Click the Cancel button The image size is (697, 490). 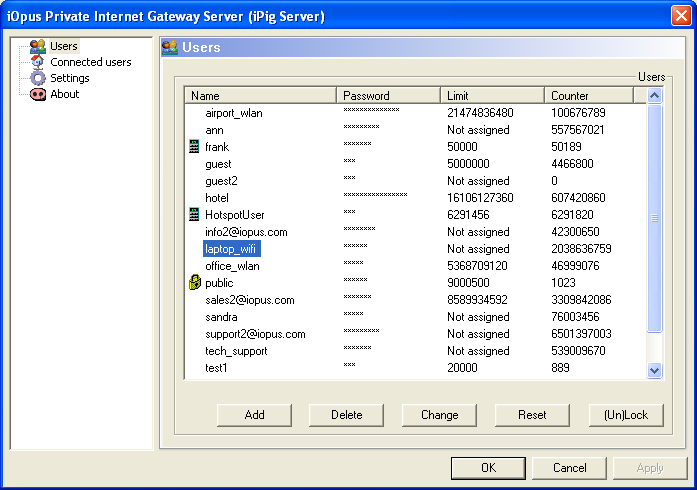pyautogui.click(x=569, y=468)
